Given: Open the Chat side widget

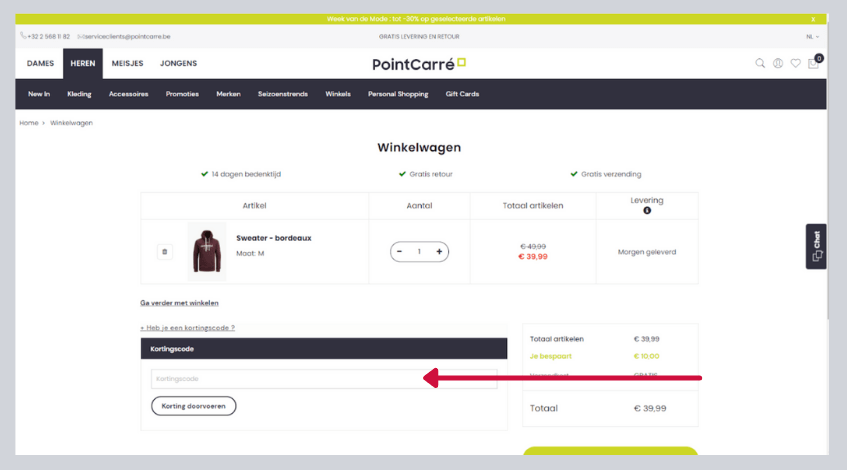Looking at the screenshot, I should pos(816,246).
